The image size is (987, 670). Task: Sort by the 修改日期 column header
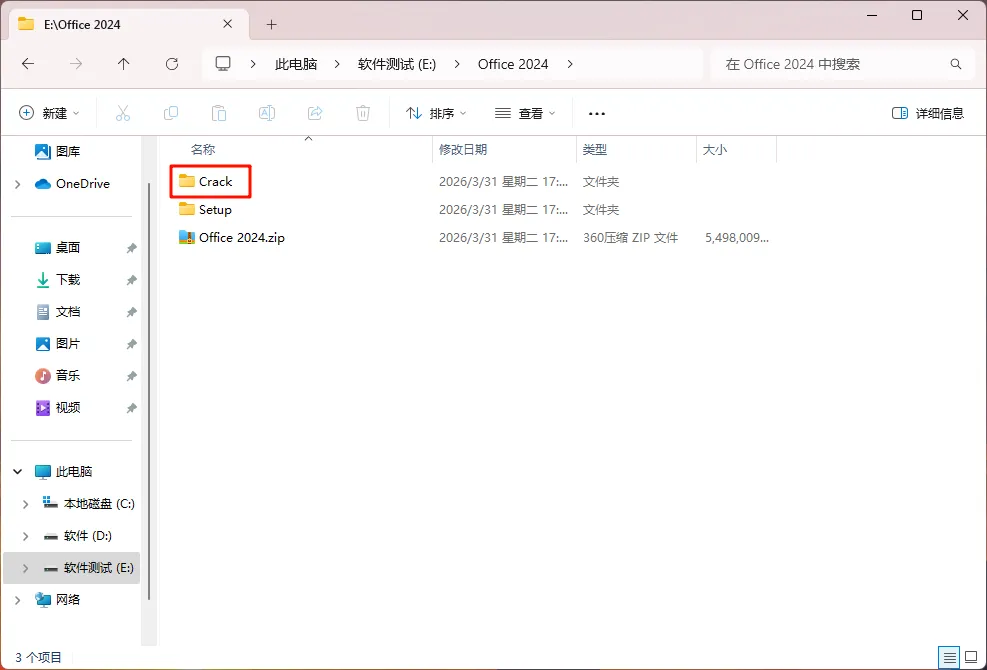click(x=463, y=149)
